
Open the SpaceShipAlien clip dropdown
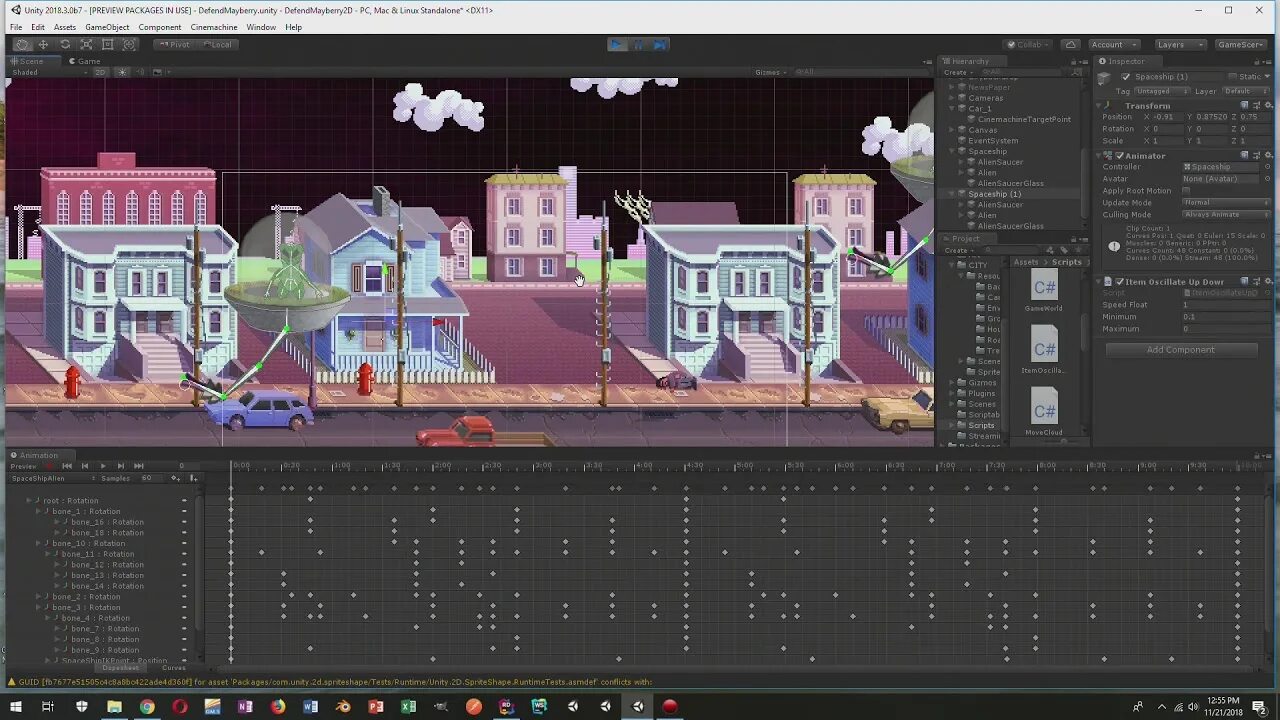[52, 478]
